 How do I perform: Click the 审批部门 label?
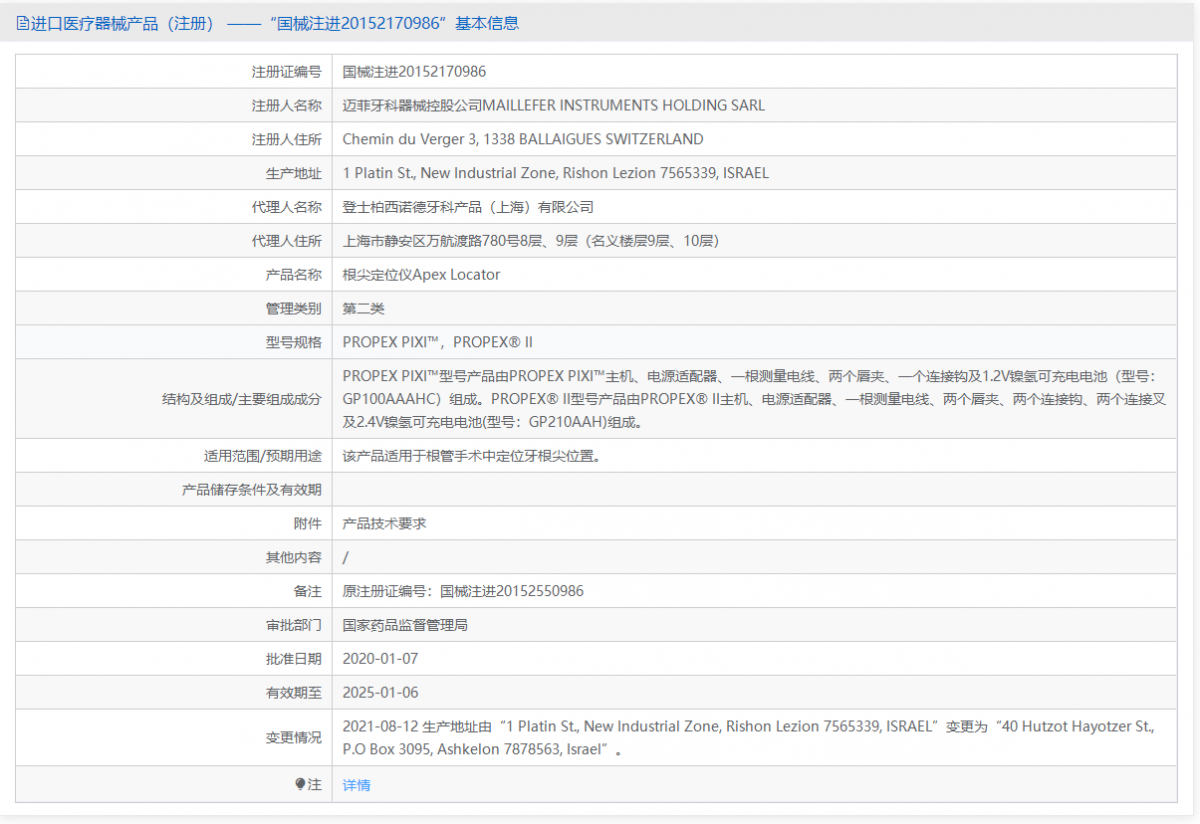point(294,625)
